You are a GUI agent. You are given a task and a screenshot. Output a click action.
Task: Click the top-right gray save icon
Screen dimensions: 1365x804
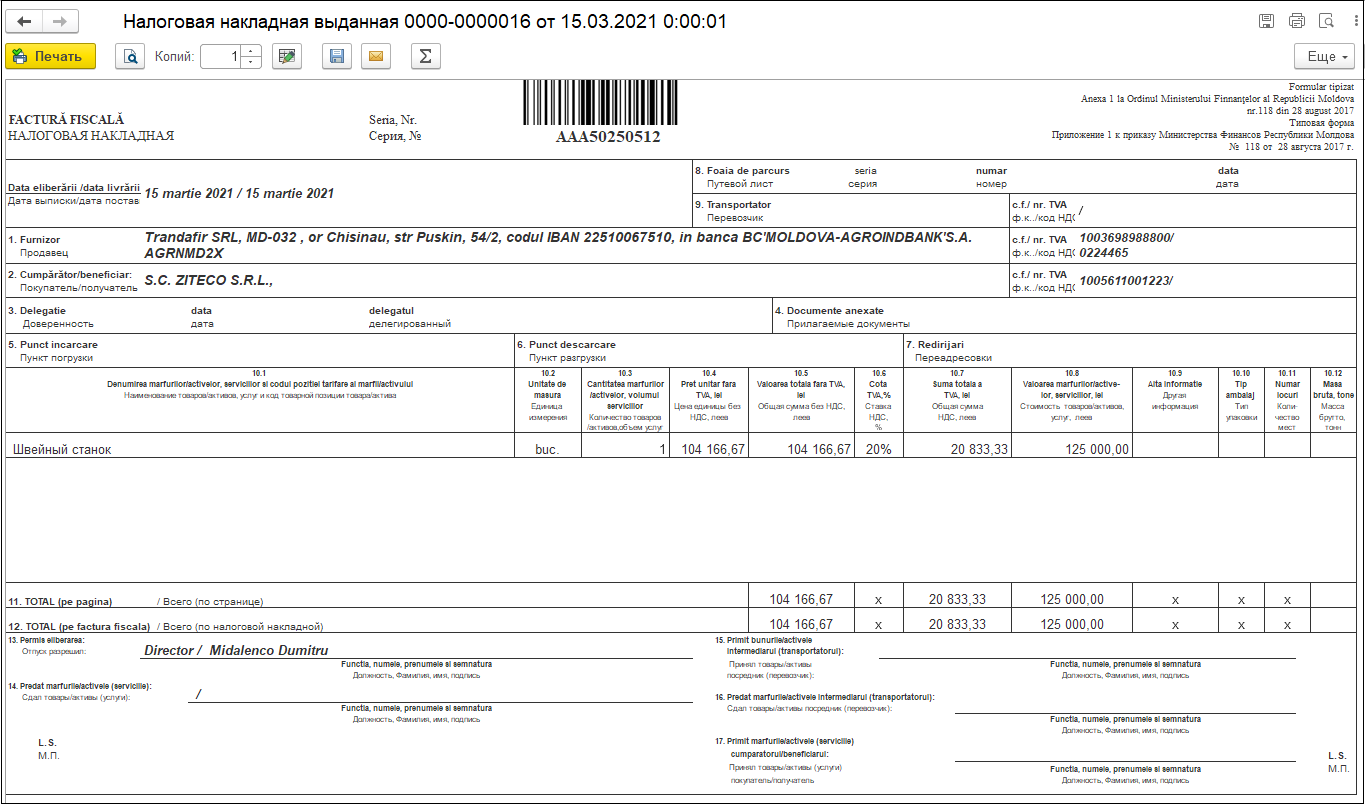tap(1266, 21)
